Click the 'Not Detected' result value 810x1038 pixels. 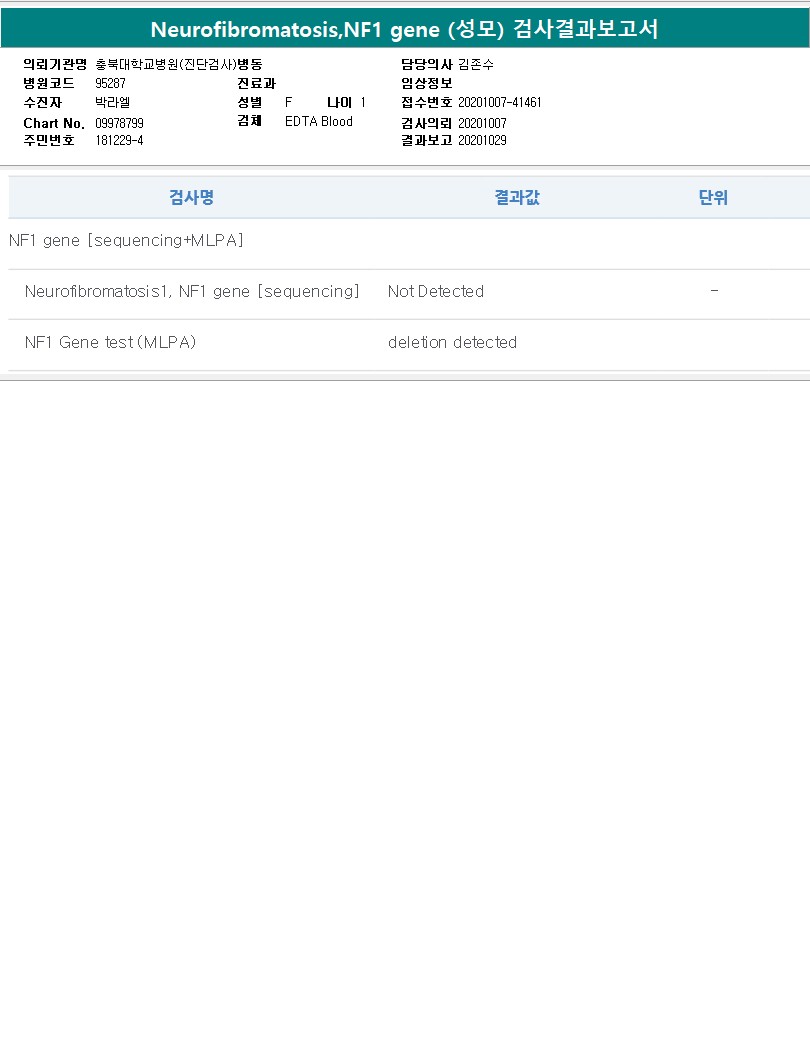436,291
